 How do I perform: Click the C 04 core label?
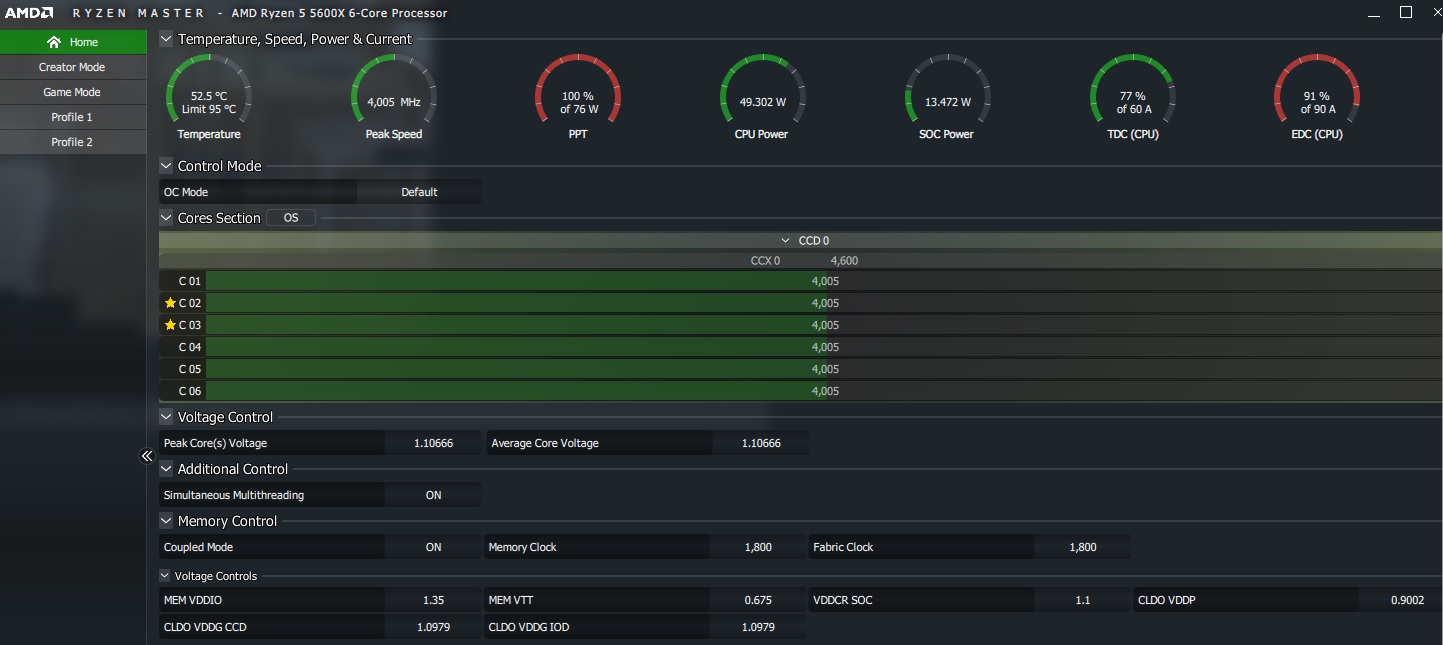tap(190, 347)
